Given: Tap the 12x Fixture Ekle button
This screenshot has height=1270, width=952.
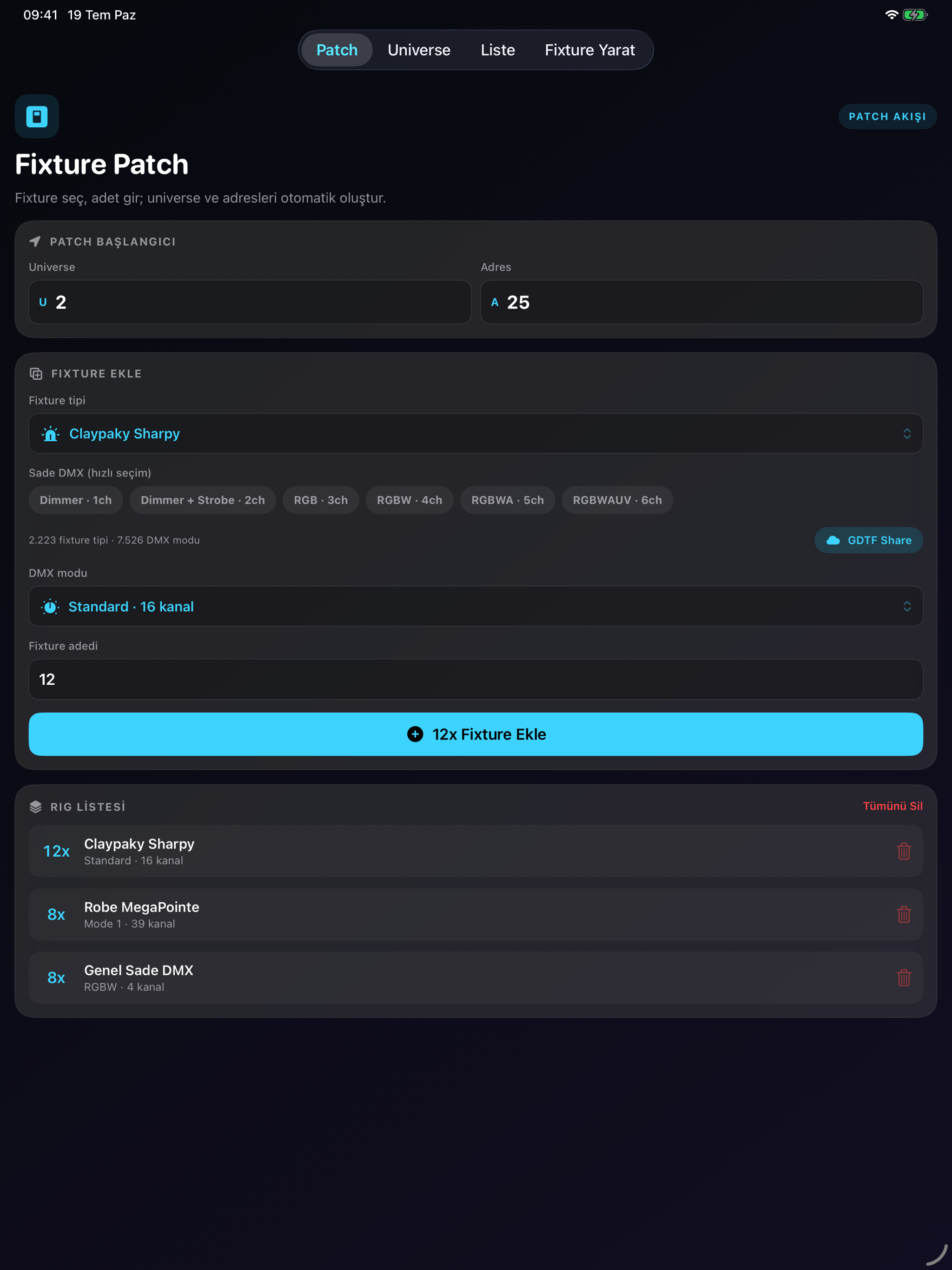Looking at the screenshot, I should click(476, 734).
